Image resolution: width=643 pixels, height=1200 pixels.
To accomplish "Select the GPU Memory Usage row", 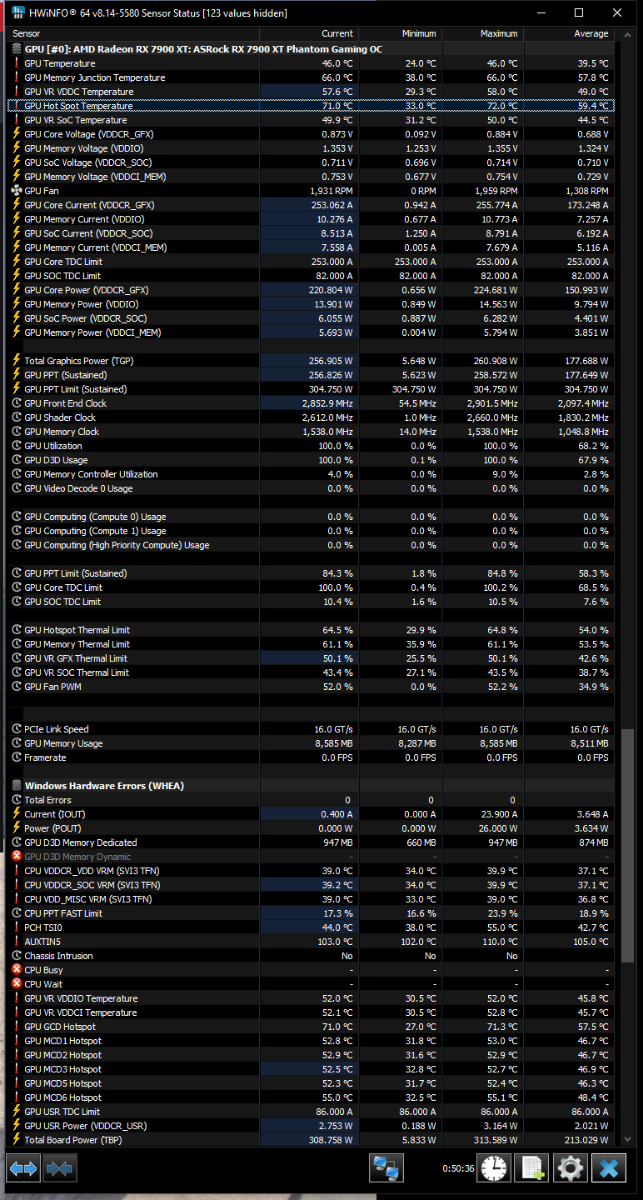I will [x=313, y=743].
